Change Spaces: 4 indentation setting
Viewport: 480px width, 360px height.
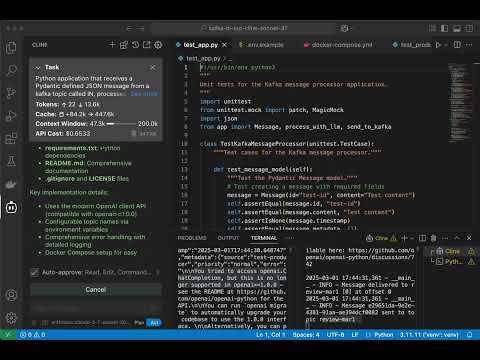pos(306,335)
